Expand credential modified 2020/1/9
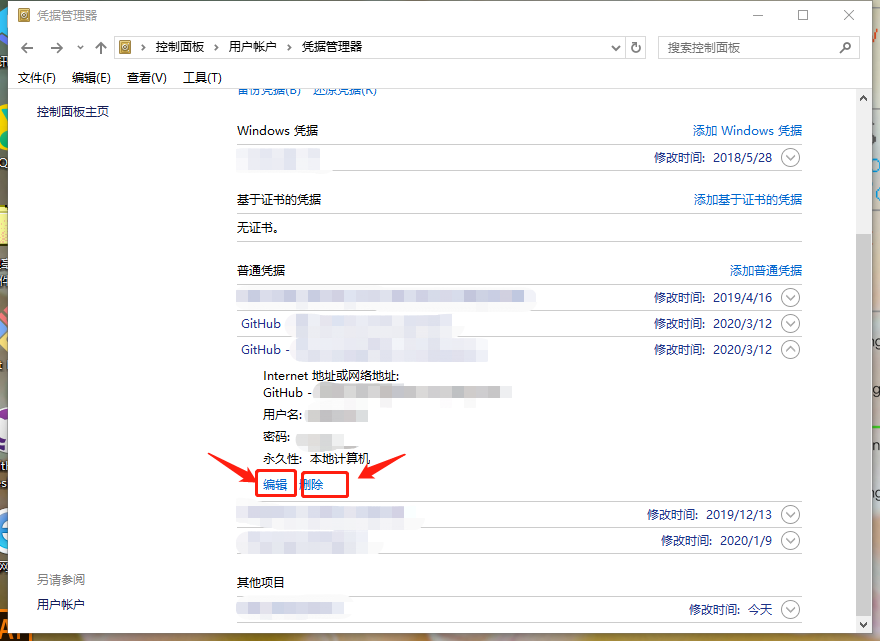The width and height of the screenshot is (880, 641). [x=790, y=541]
